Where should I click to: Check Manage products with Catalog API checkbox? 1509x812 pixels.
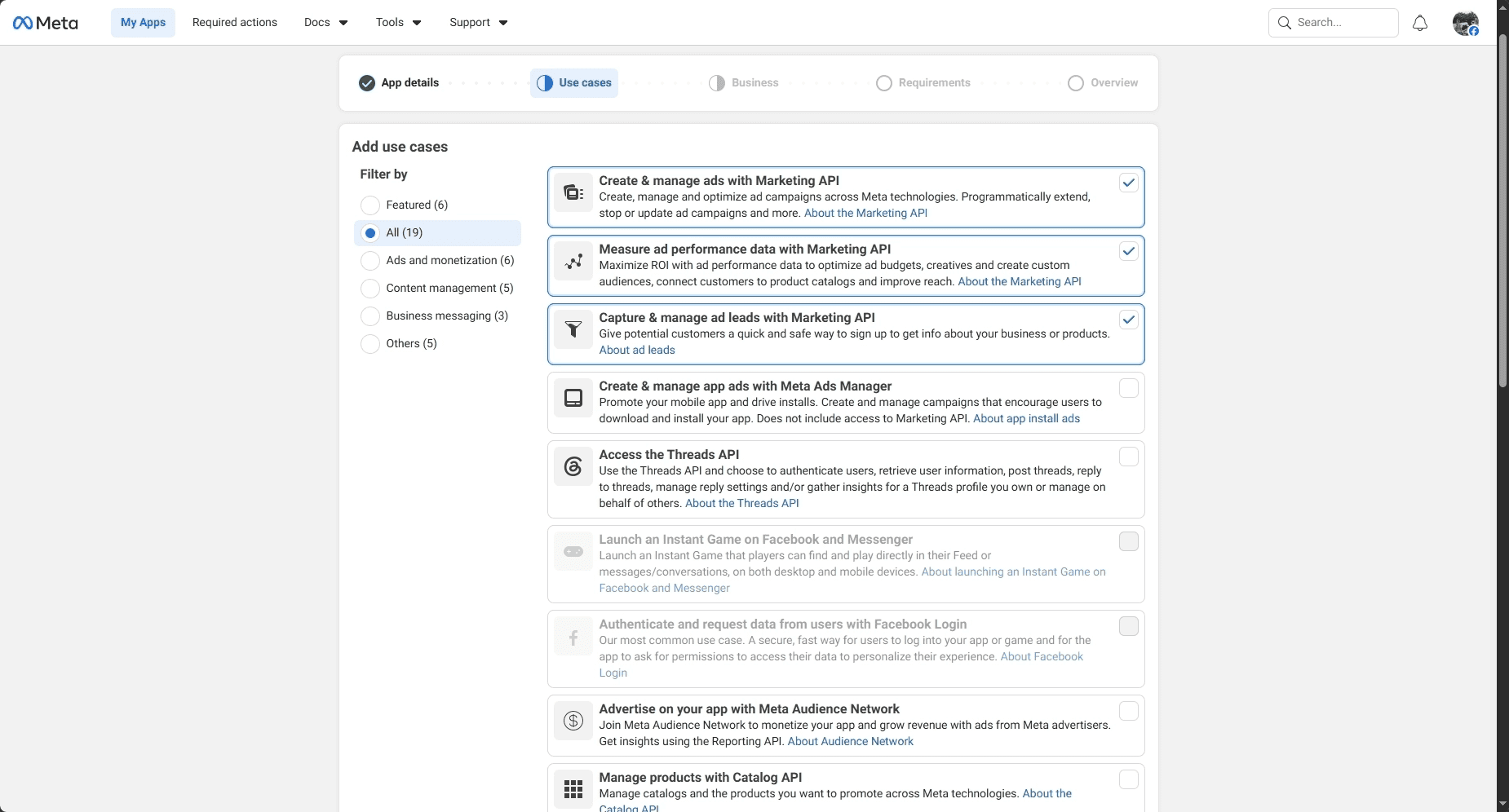[1129, 779]
